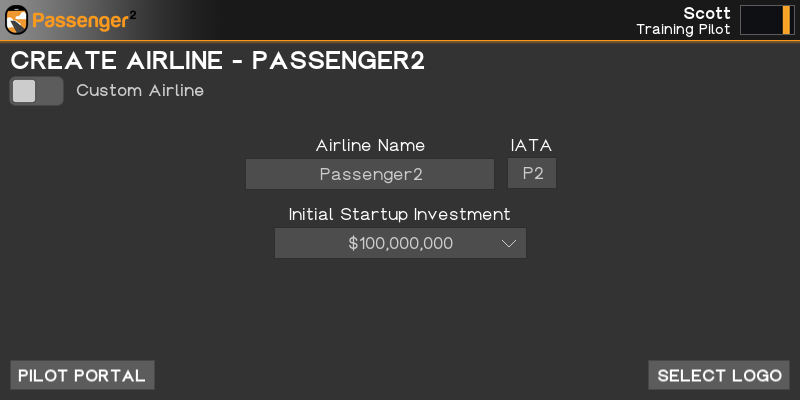Click the pilot rank badge box
800x400 pixels.
pos(766,20)
